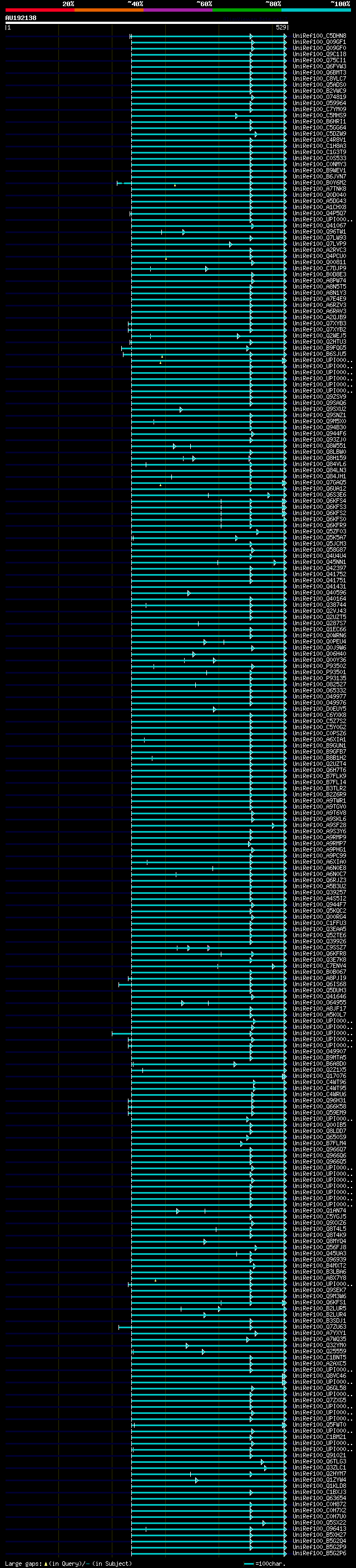Select hit label UniRef100_Q8H159
The height and width of the screenshot is (1568, 356).
[319, 458]
